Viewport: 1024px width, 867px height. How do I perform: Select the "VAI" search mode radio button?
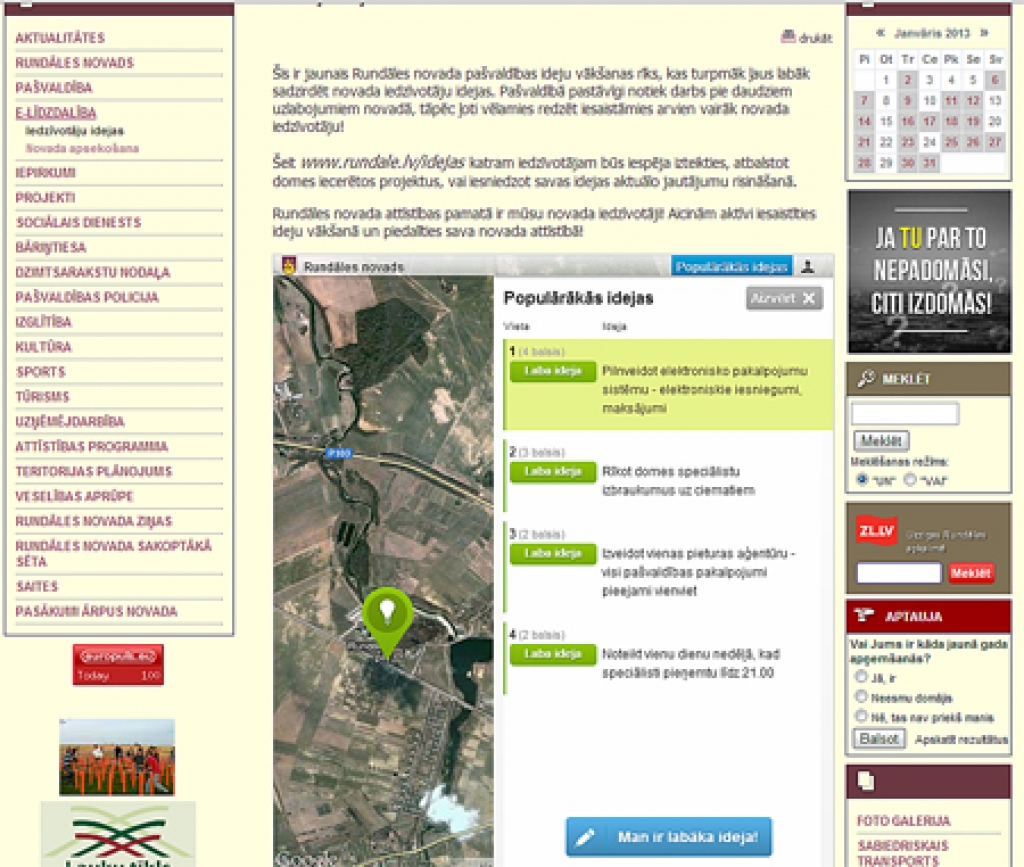[909, 480]
